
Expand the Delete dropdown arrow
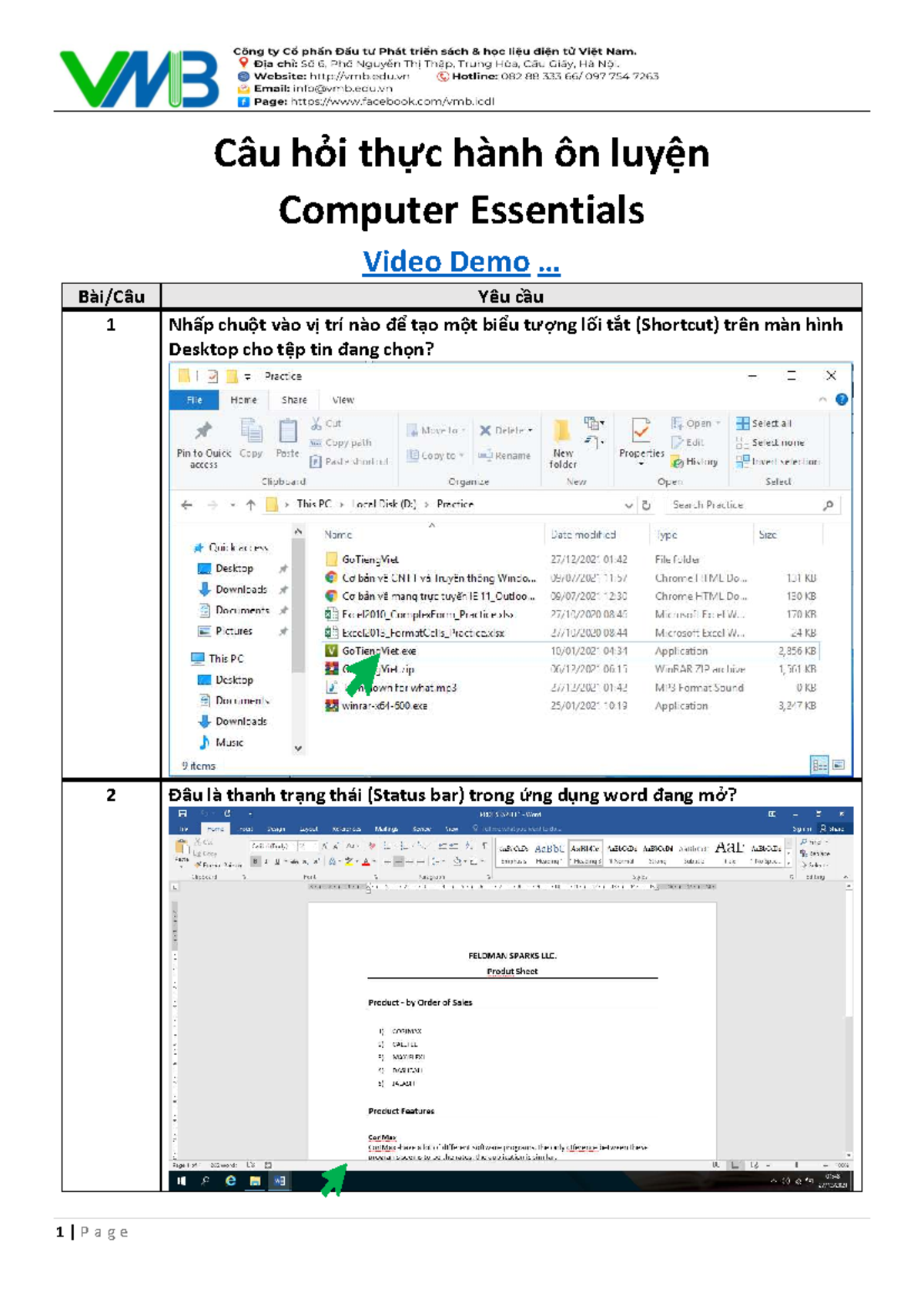(531, 431)
